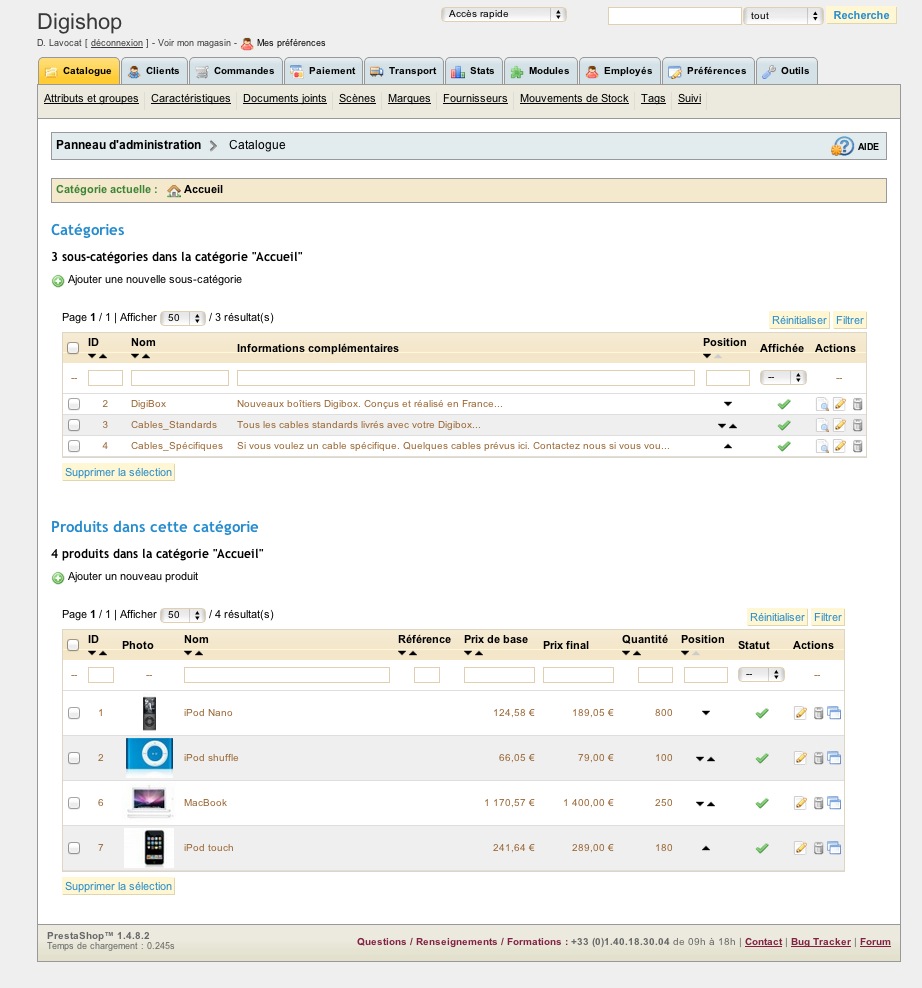Switch to the Modules tab

[x=540, y=71]
